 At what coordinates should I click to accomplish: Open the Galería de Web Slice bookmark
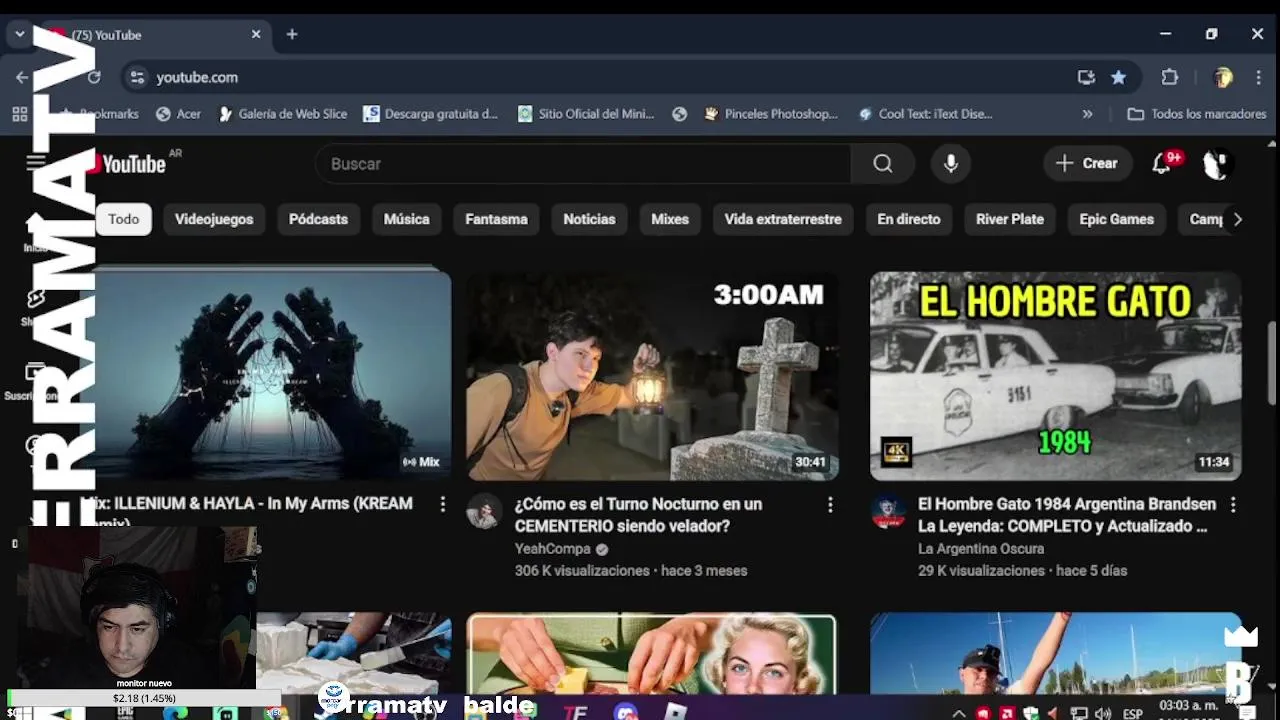282,114
